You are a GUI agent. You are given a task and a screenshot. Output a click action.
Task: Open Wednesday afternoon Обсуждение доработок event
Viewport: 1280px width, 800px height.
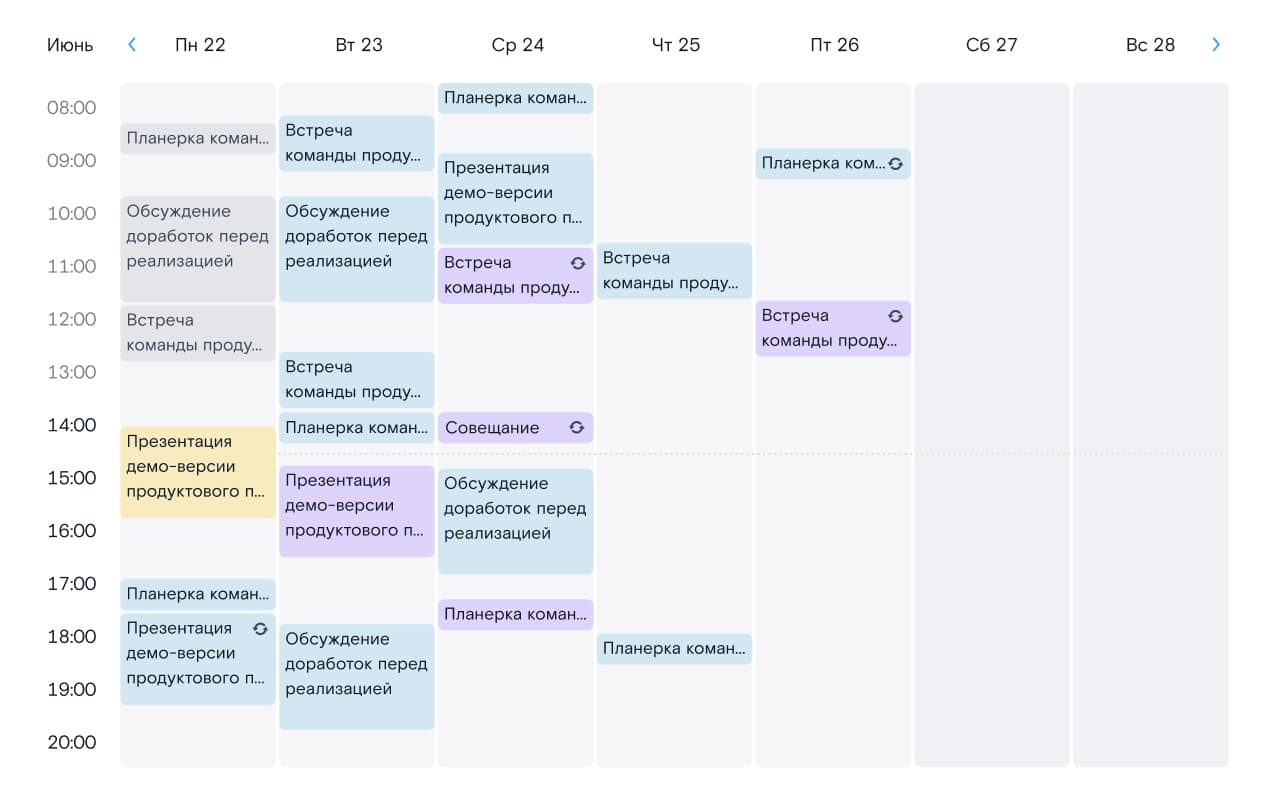(x=516, y=521)
